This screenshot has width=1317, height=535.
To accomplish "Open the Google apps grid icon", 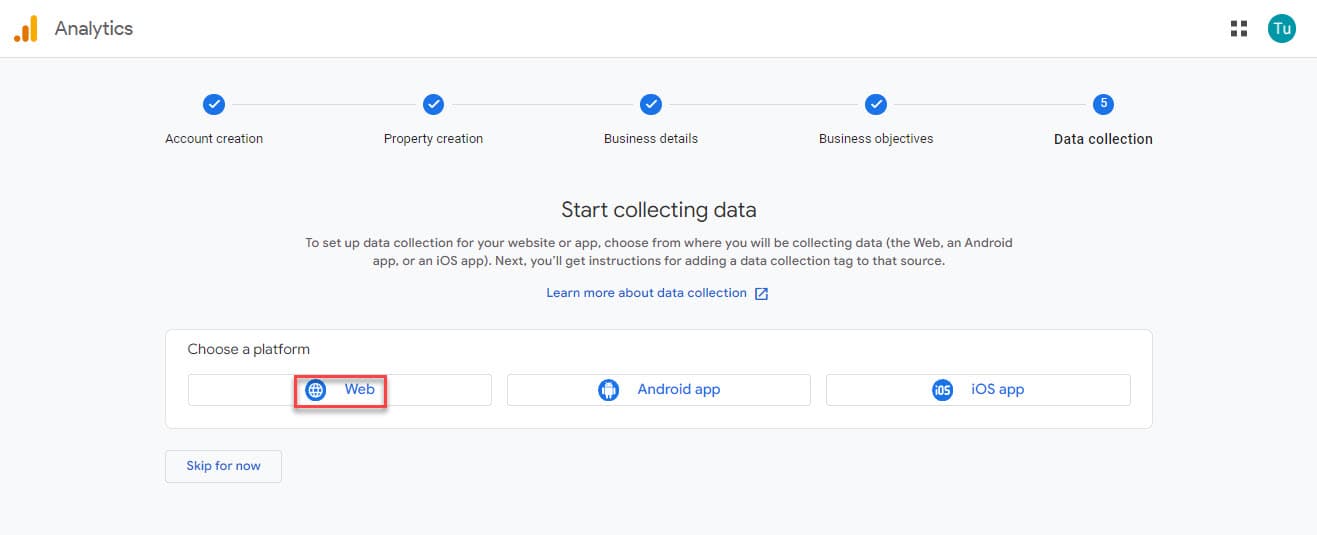I will [1239, 29].
